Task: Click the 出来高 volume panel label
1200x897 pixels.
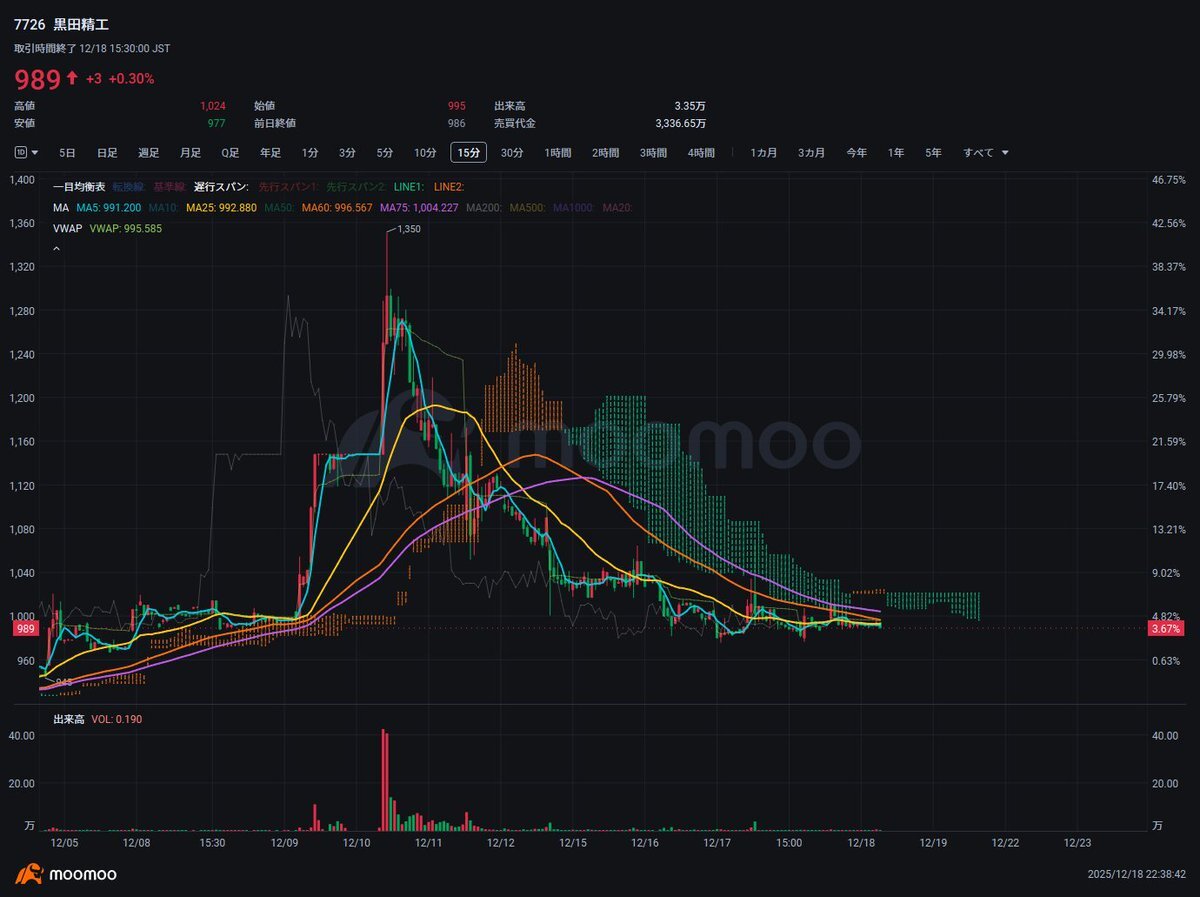Action: coord(69,719)
